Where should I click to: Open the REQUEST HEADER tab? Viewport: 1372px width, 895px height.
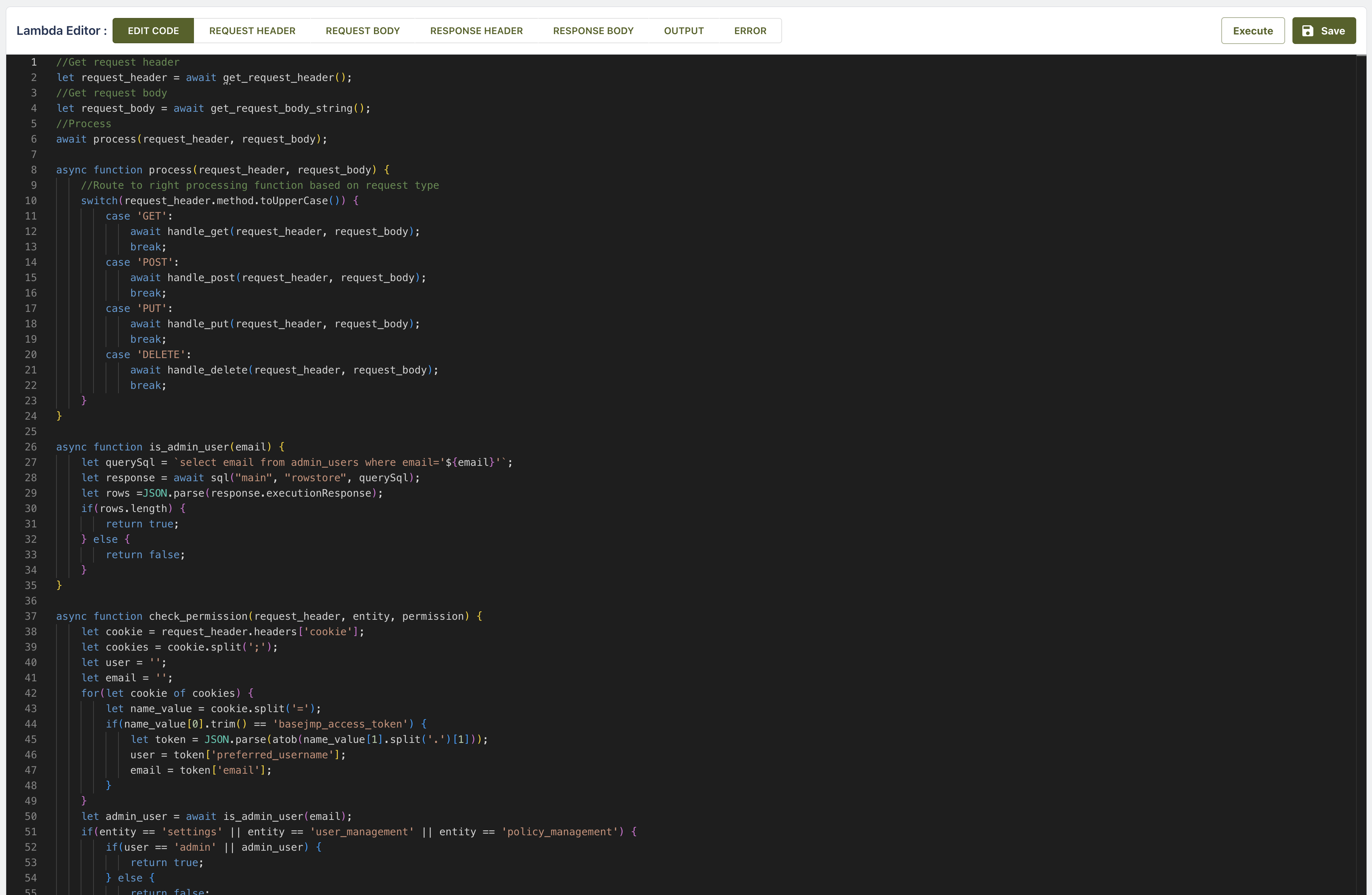point(252,31)
